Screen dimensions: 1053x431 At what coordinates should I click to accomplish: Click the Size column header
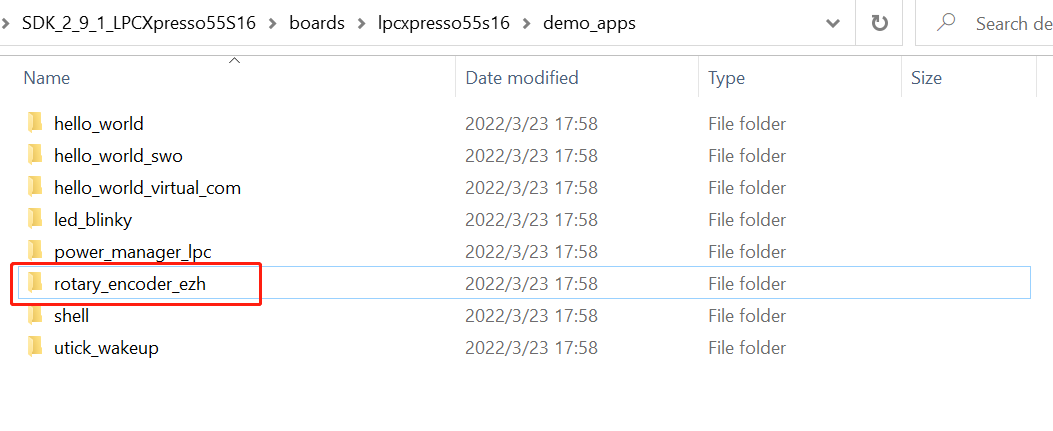click(x=926, y=78)
